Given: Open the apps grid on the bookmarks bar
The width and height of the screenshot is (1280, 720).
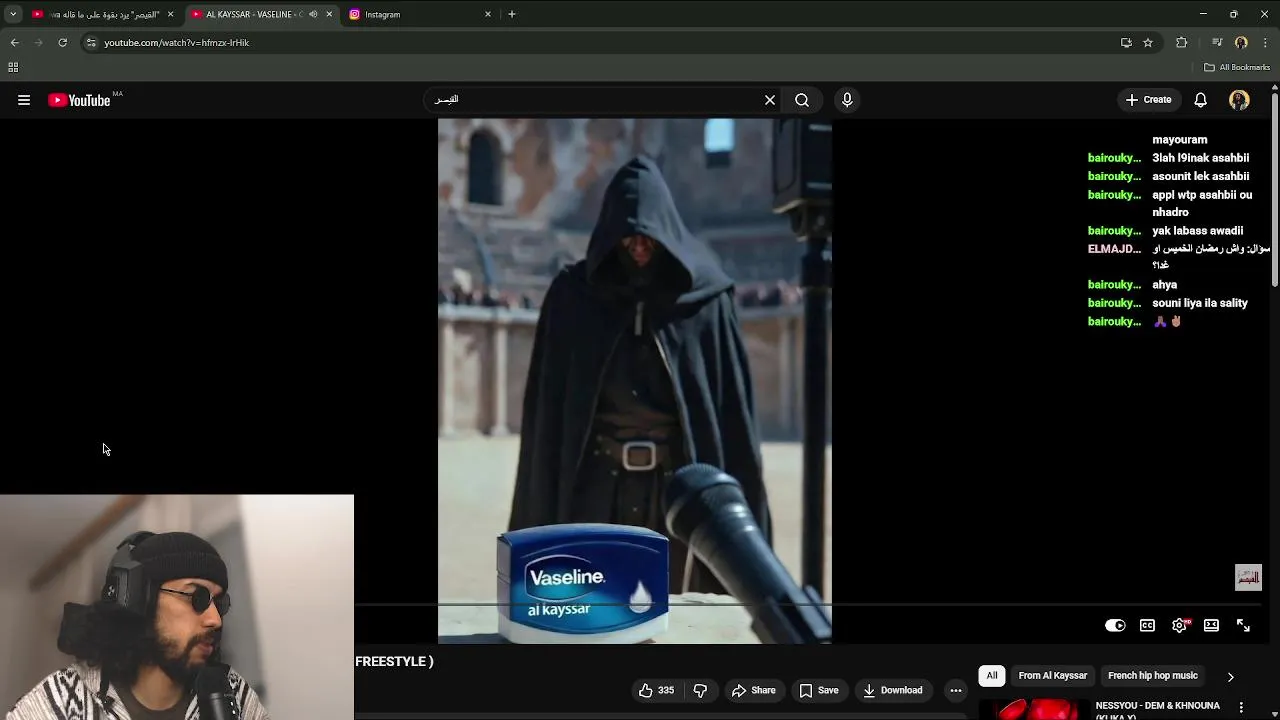Looking at the screenshot, I should coord(13,67).
